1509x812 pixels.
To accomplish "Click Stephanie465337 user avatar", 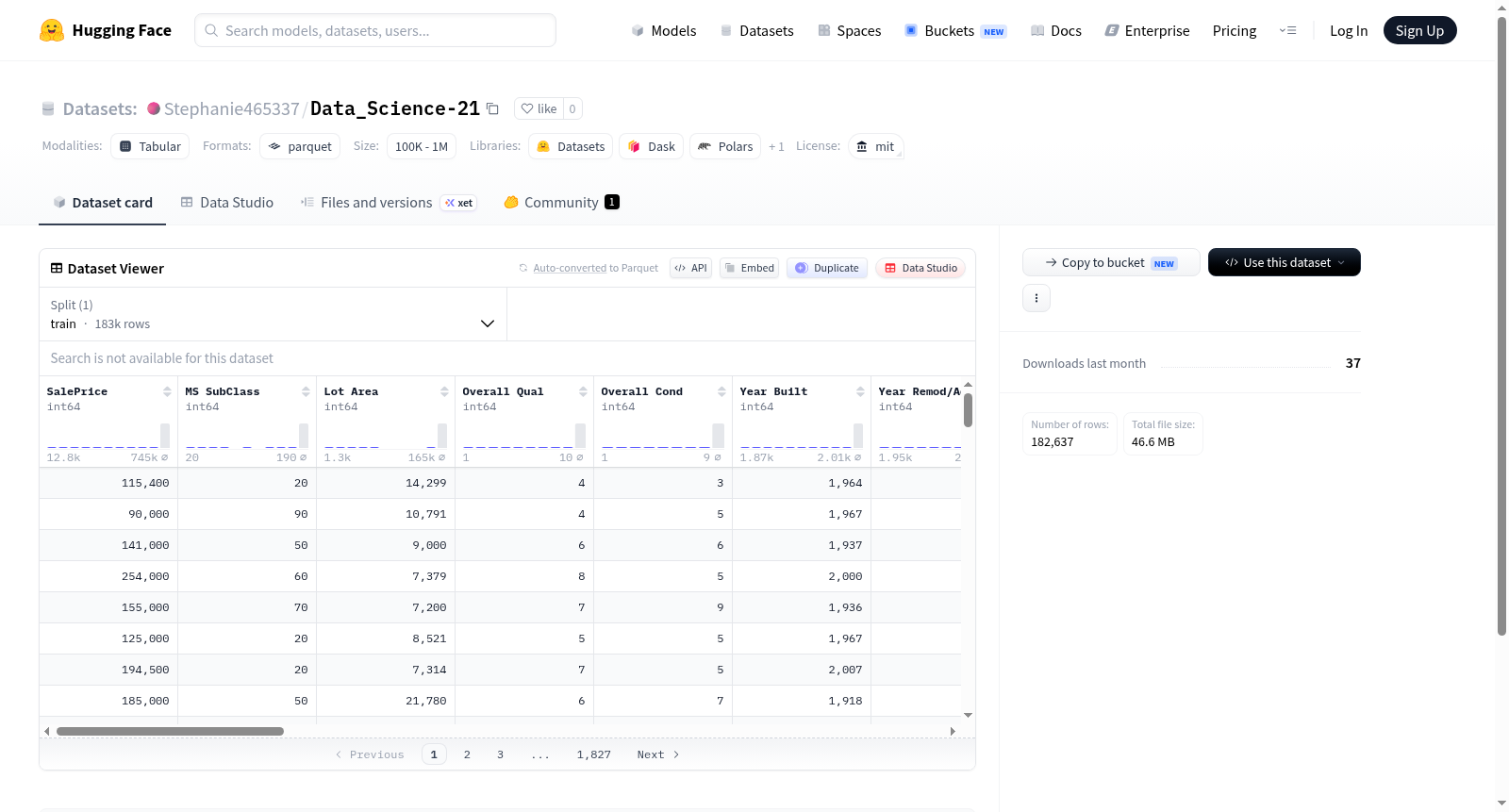I will point(154,108).
